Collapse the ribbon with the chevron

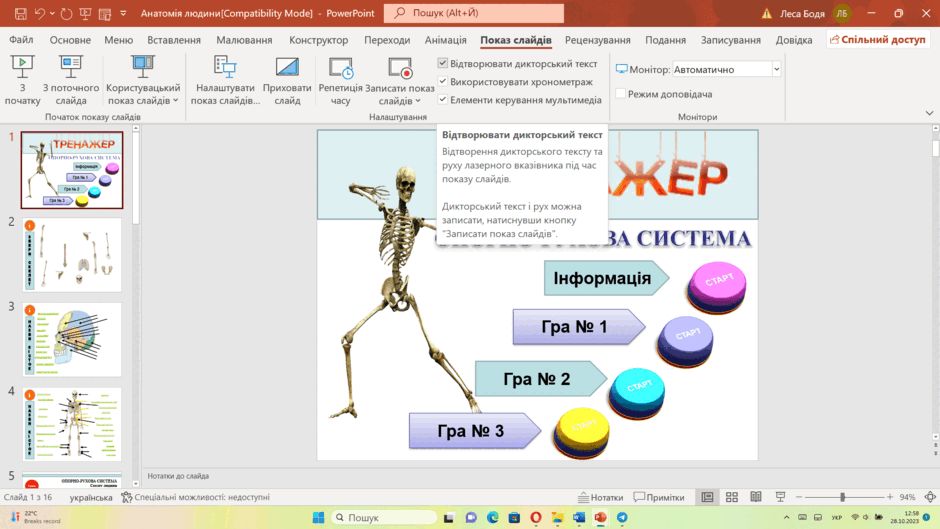(929, 113)
